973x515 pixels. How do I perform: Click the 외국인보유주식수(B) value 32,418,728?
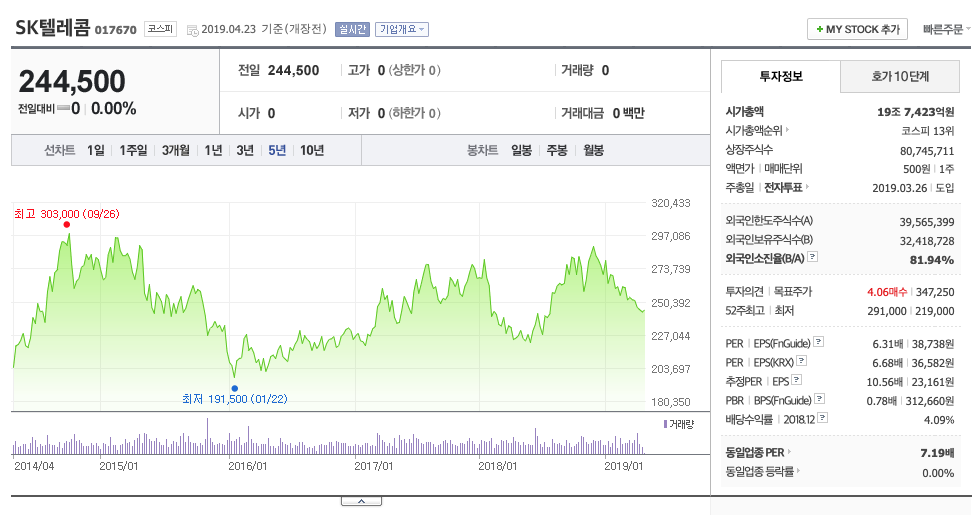[927, 241]
